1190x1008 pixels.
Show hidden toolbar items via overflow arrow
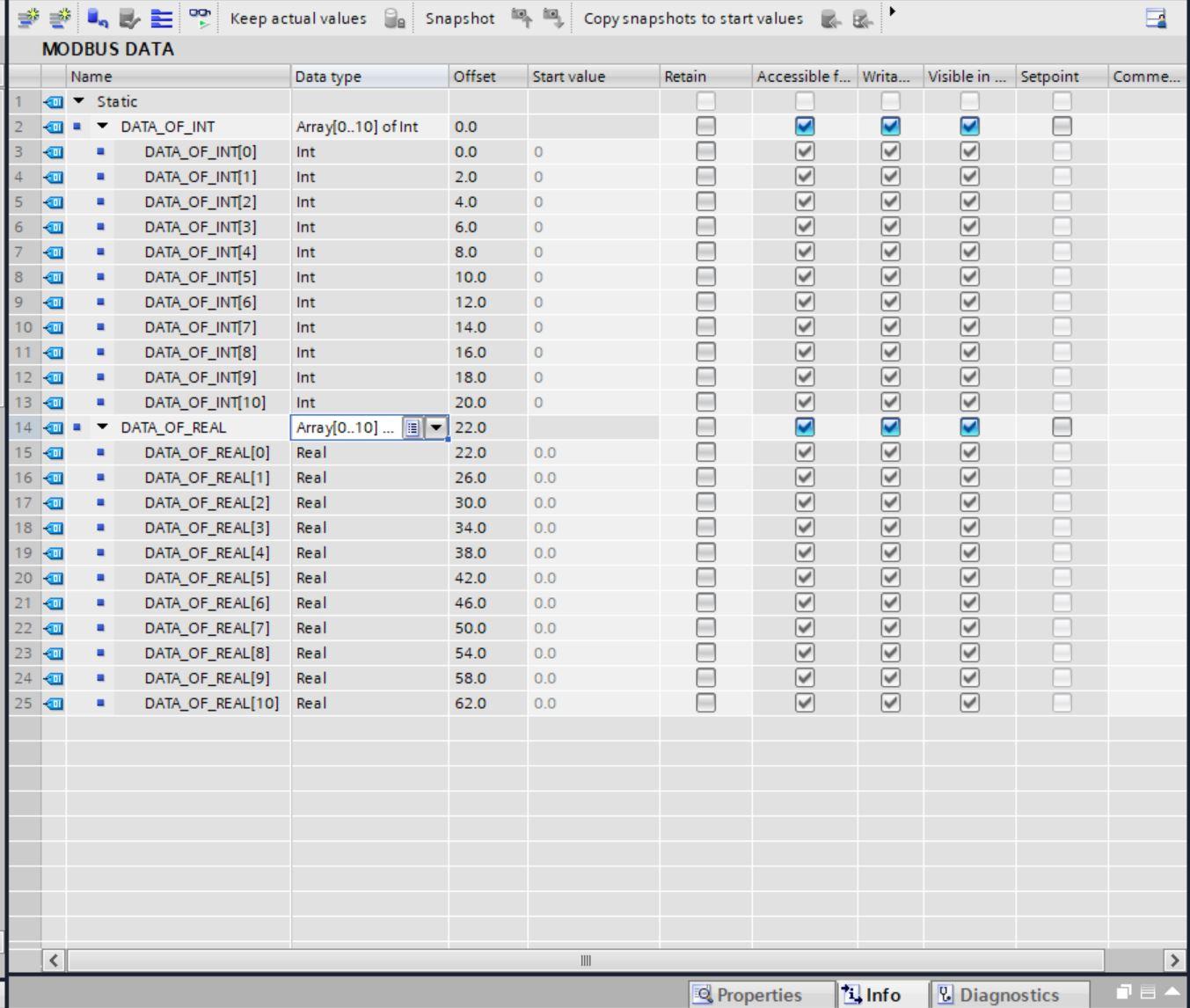coord(893,12)
